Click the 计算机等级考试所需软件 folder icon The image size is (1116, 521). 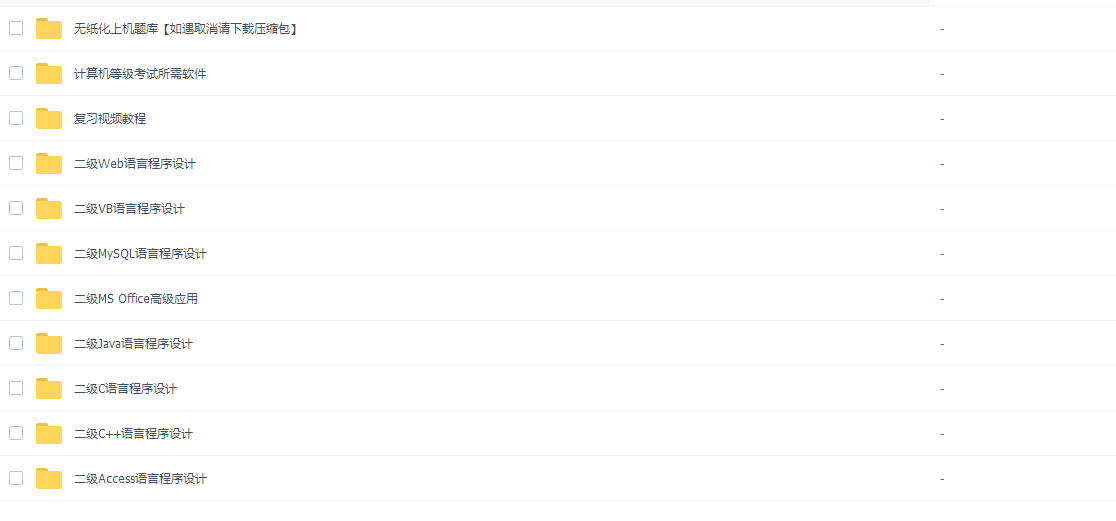[x=49, y=73]
